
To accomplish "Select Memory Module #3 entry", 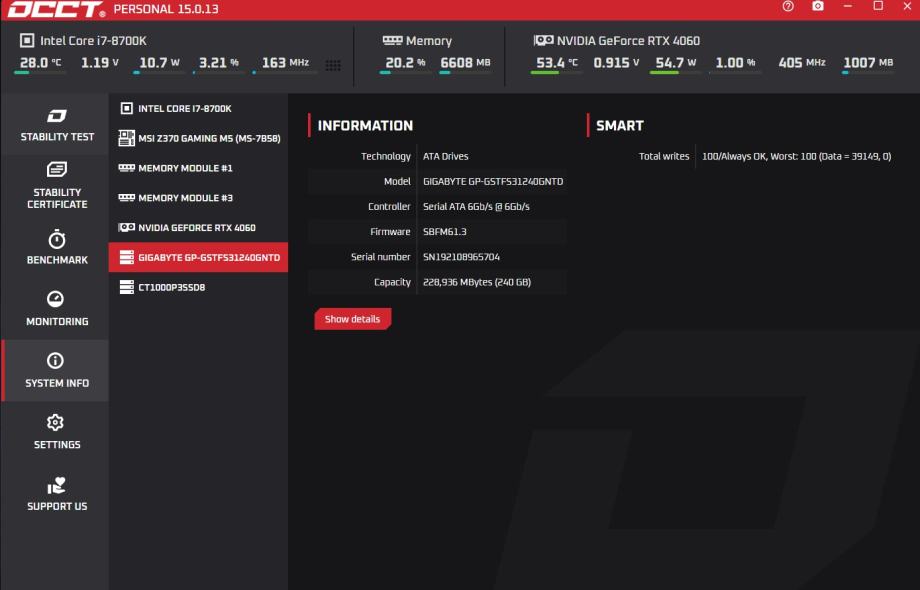I will [198, 198].
